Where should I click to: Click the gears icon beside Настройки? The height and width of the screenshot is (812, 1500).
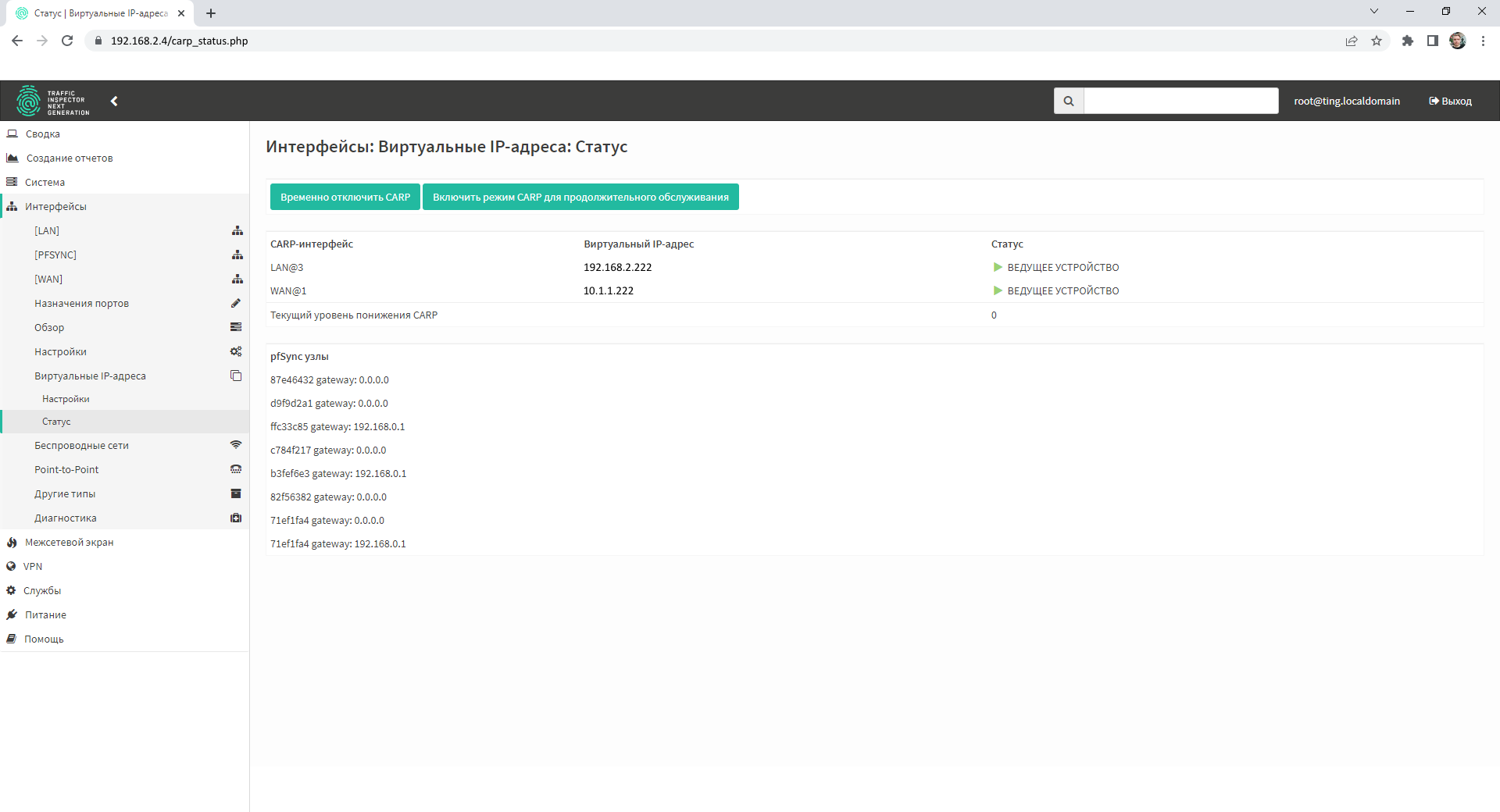pos(236,351)
